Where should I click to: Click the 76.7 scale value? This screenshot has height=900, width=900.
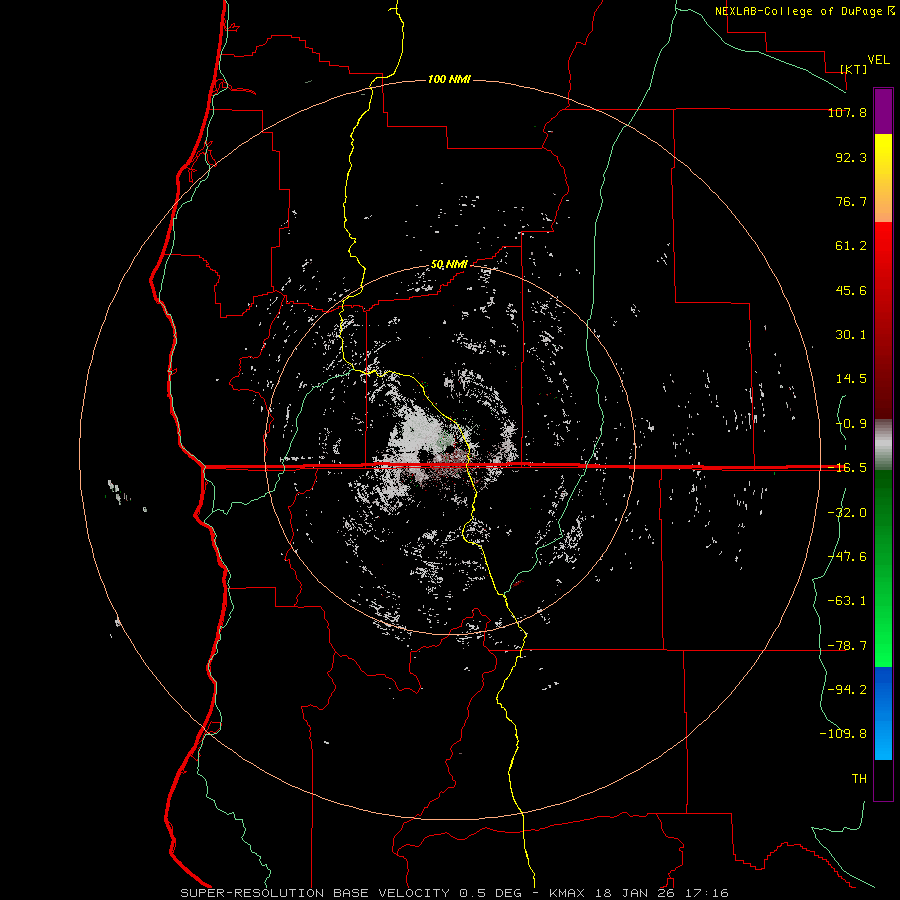tap(851, 201)
